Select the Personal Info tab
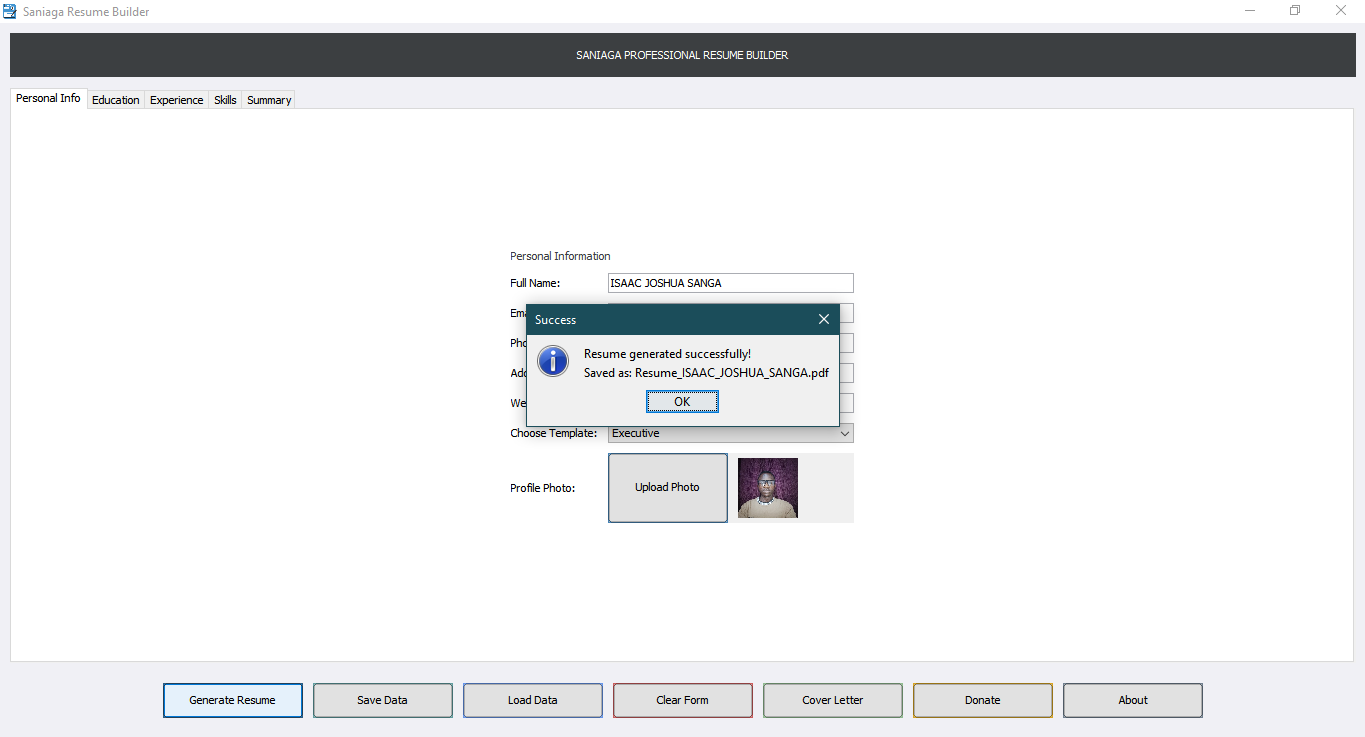The width and height of the screenshot is (1365, 737). pyautogui.click(x=48, y=98)
